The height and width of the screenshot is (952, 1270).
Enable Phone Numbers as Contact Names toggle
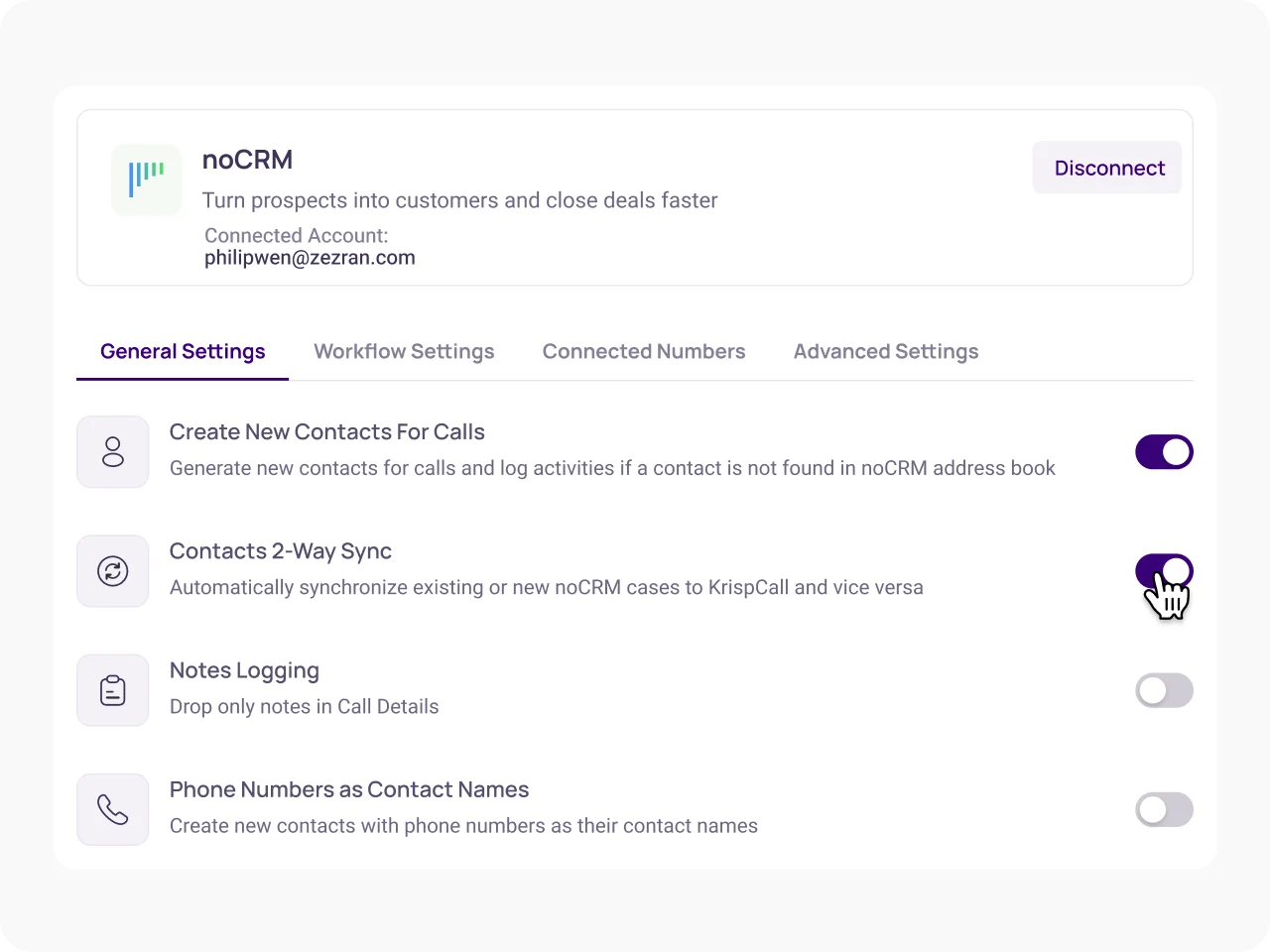[1164, 809]
